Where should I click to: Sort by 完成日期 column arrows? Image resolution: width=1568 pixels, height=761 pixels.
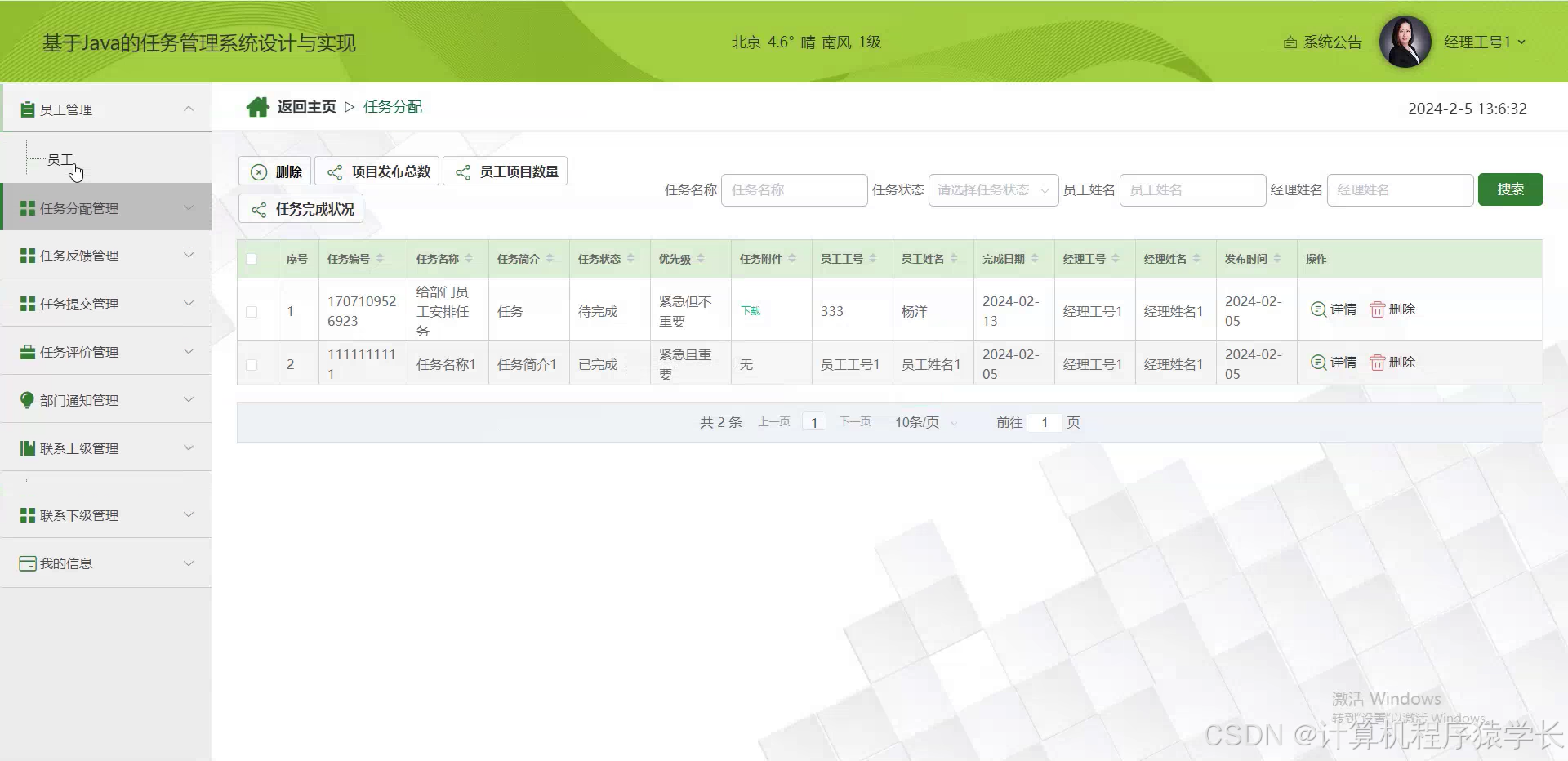pos(1035,259)
